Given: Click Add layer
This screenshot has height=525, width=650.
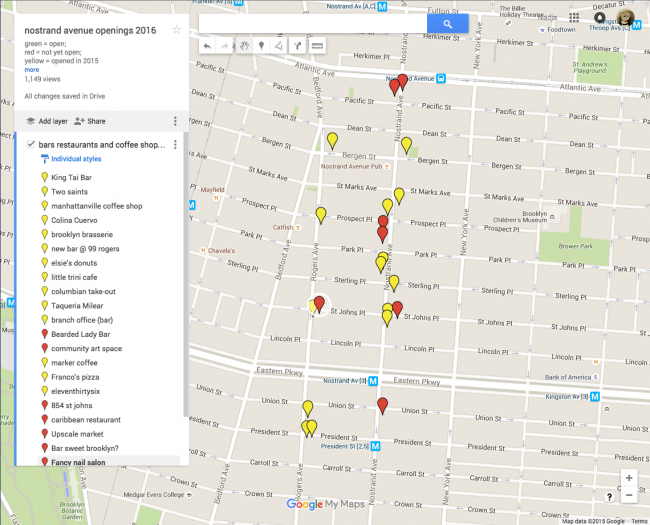Looking at the screenshot, I should (x=47, y=121).
